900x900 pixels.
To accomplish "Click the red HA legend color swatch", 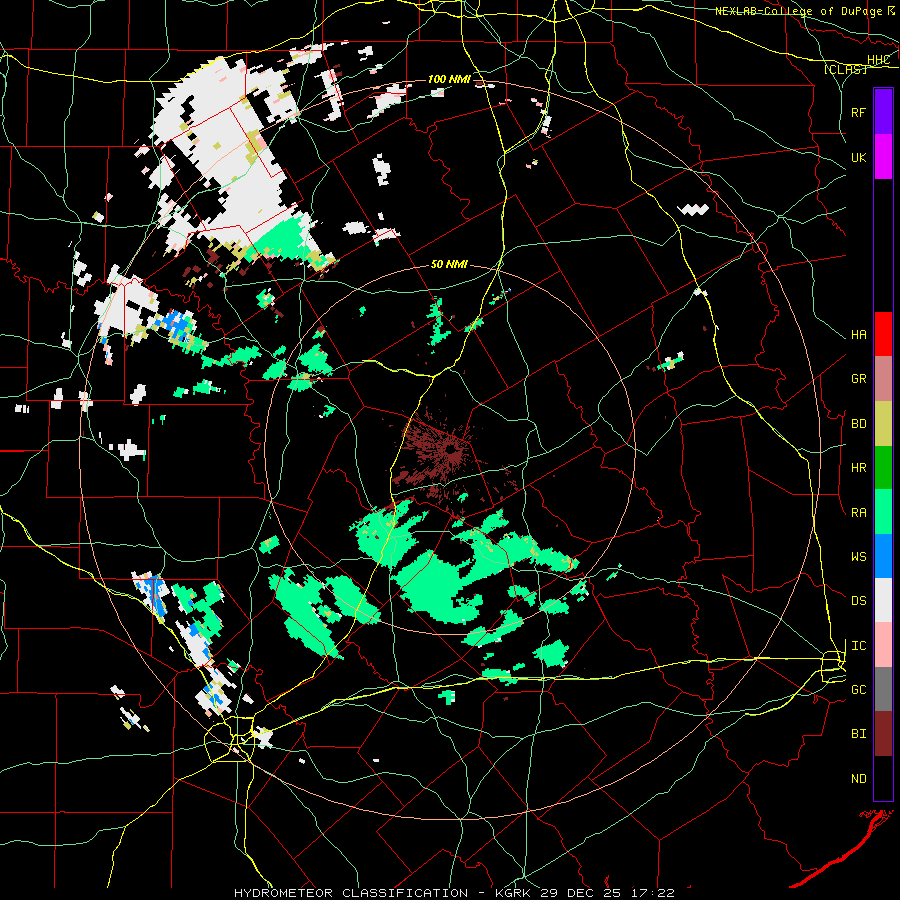I will pos(883,334).
